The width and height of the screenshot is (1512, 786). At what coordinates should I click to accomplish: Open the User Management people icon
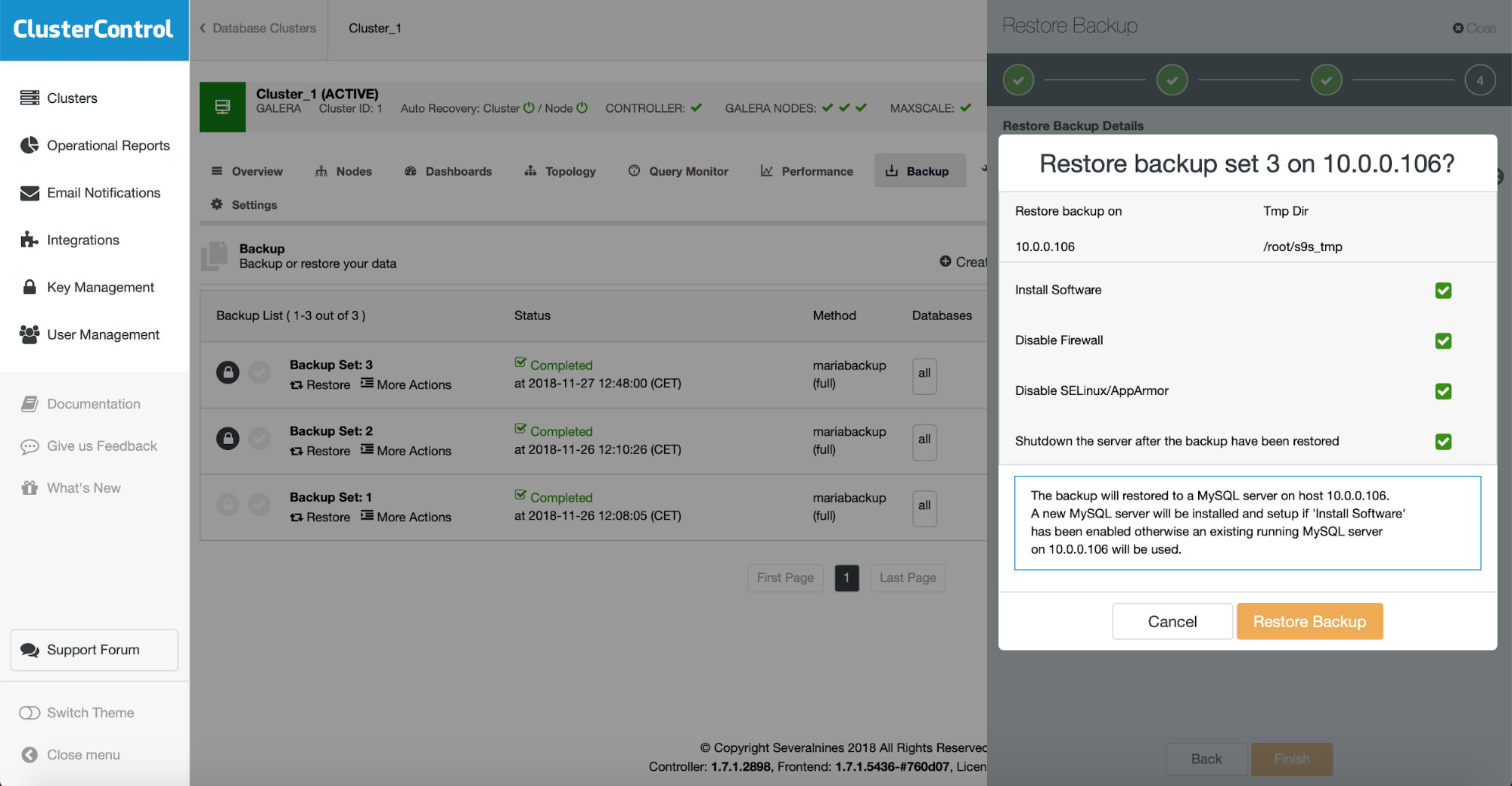point(29,334)
